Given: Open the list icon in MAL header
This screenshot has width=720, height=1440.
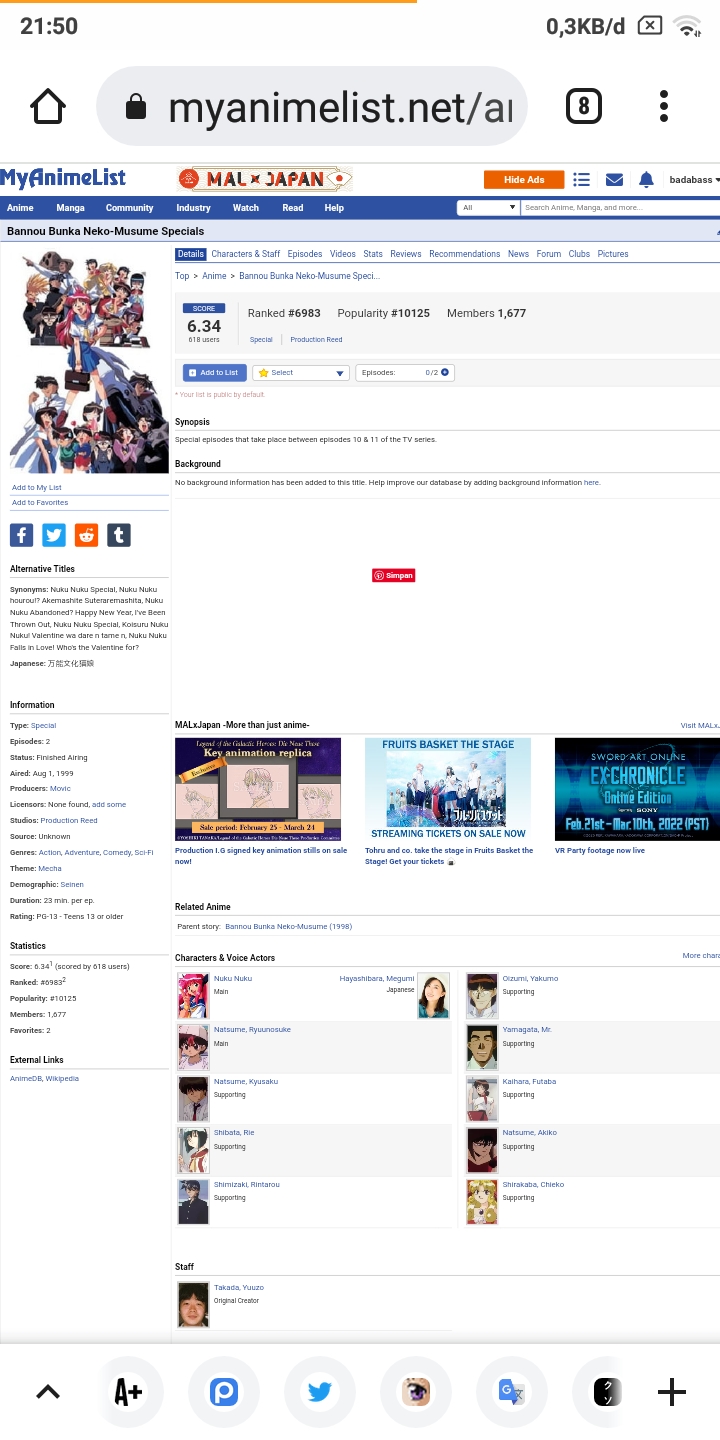Looking at the screenshot, I should click(581, 180).
